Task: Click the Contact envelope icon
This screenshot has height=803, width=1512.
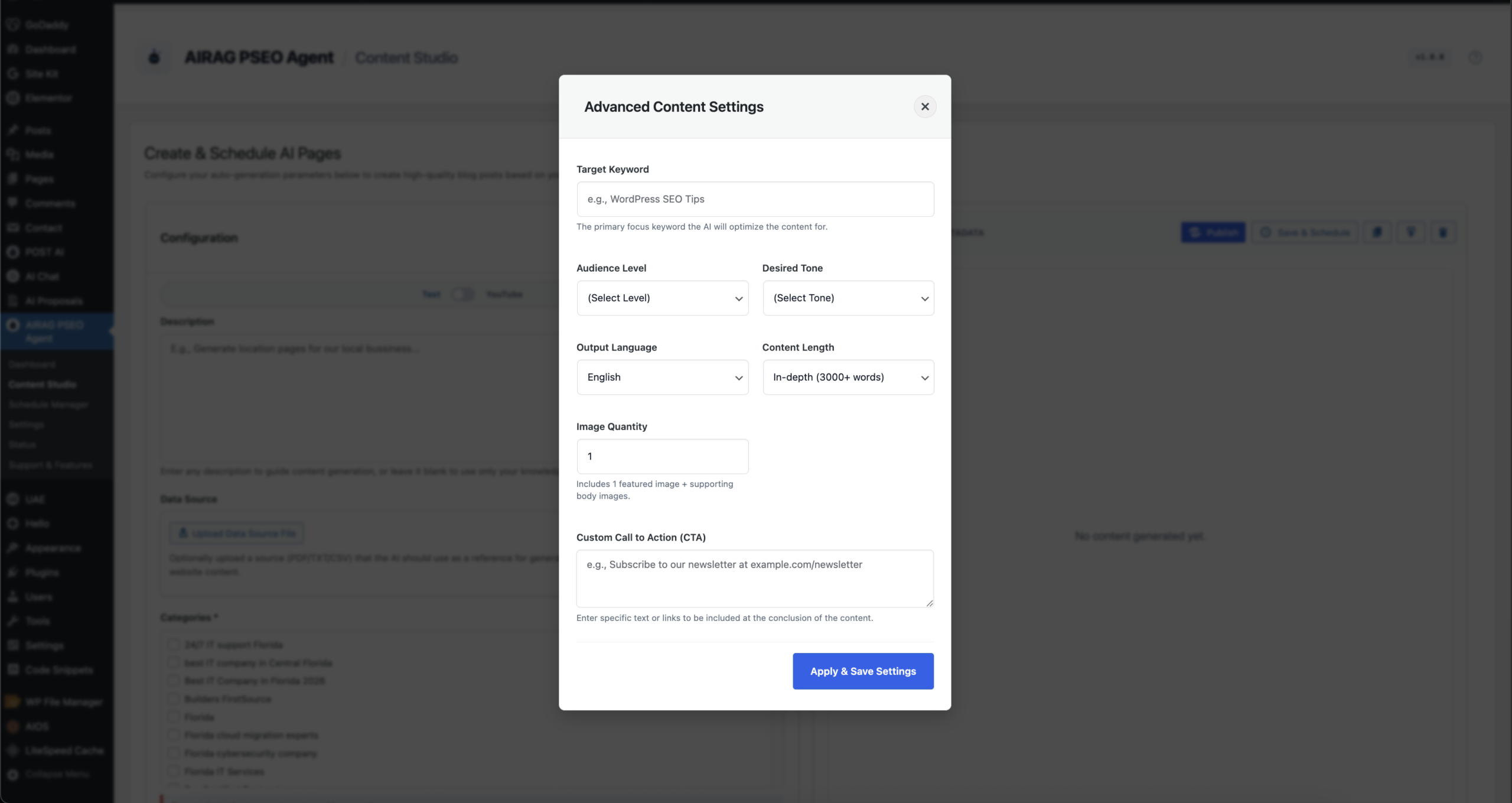Action: point(12,227)
